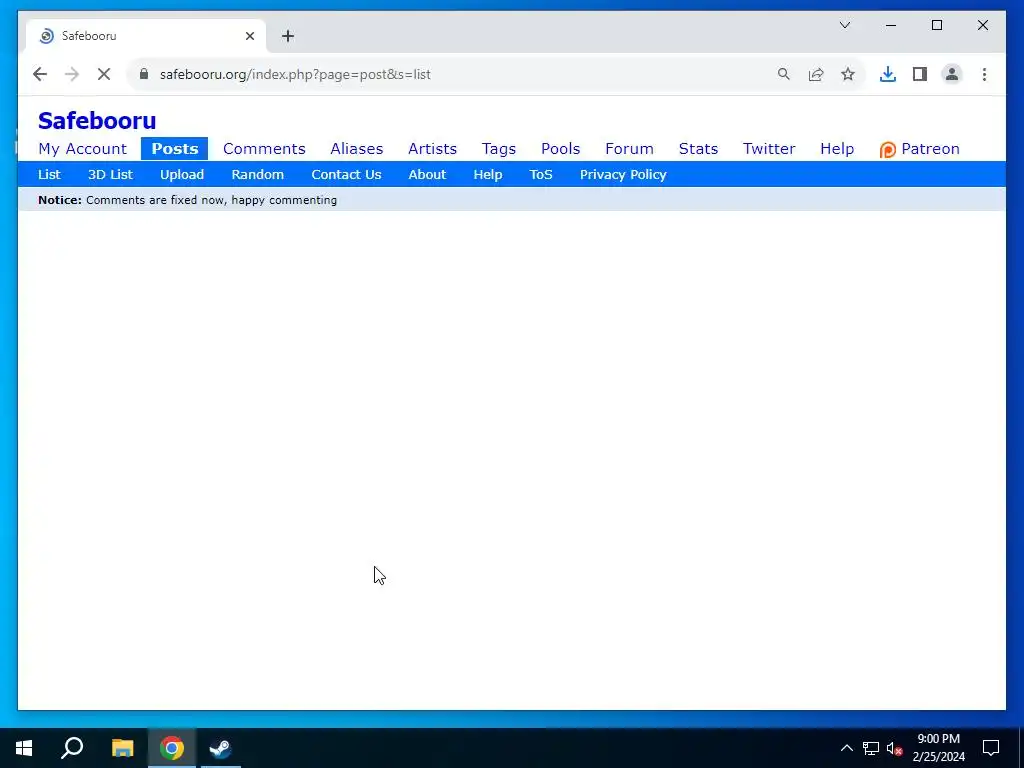Viewport: 1024px width, 768px height.
Task: Share this page using the share icon
Action: point(816,74)
